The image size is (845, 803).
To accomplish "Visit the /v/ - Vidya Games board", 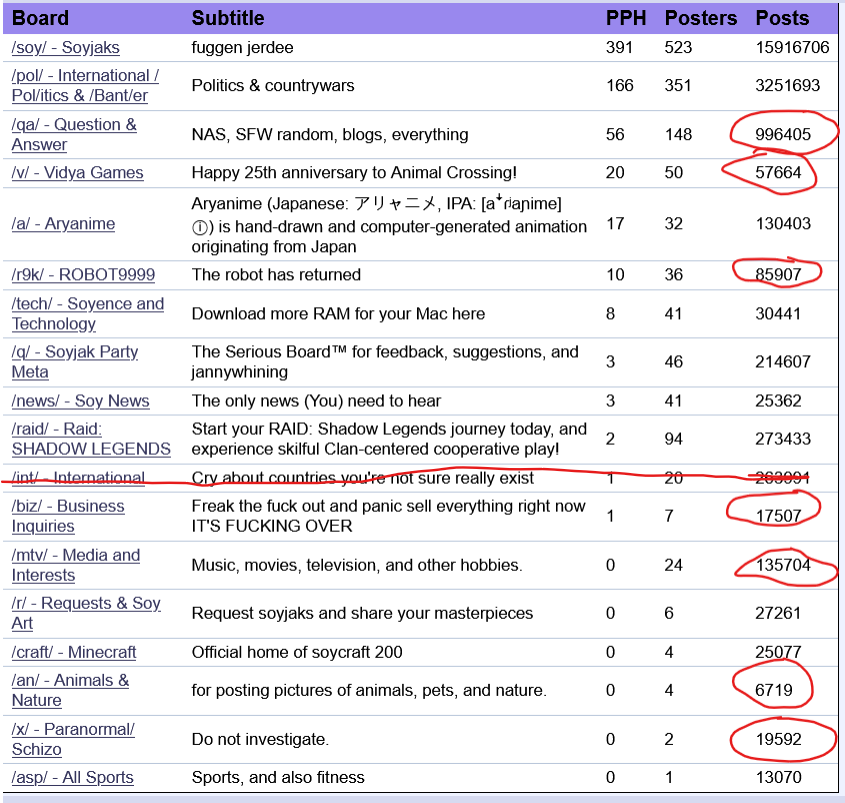I will click(77, 173).
